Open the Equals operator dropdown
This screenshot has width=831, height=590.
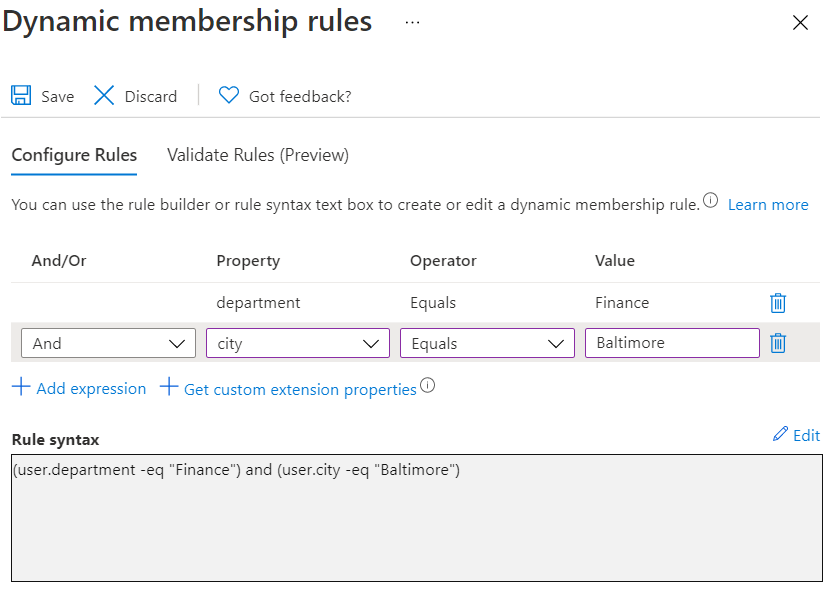click(487, 343)
